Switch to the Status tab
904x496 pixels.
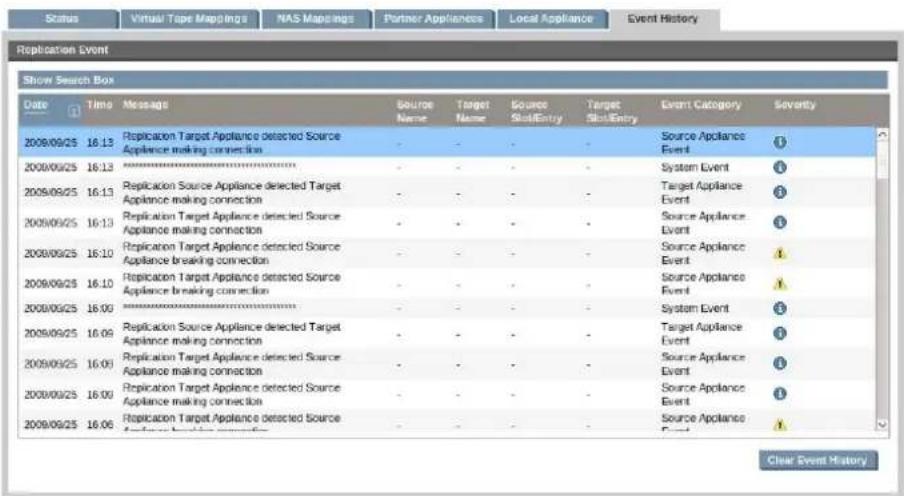point(62,19)
